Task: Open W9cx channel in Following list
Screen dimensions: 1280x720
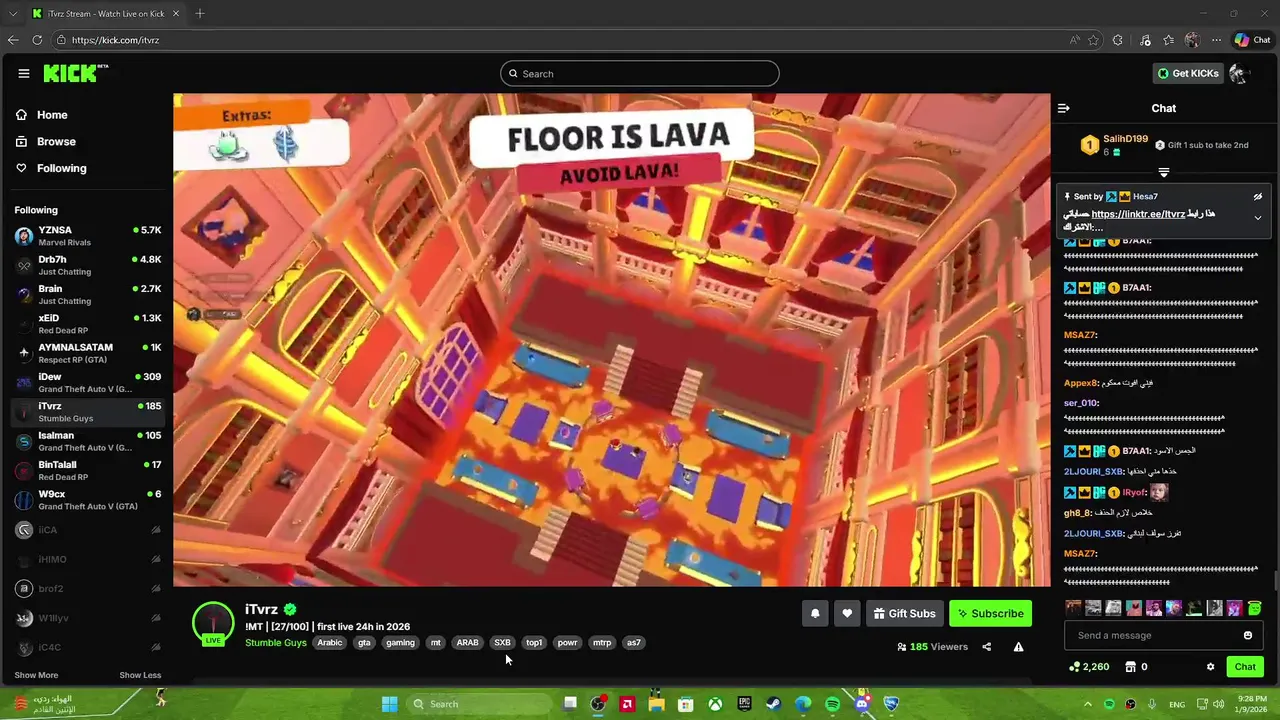Action: coord(88,499)
